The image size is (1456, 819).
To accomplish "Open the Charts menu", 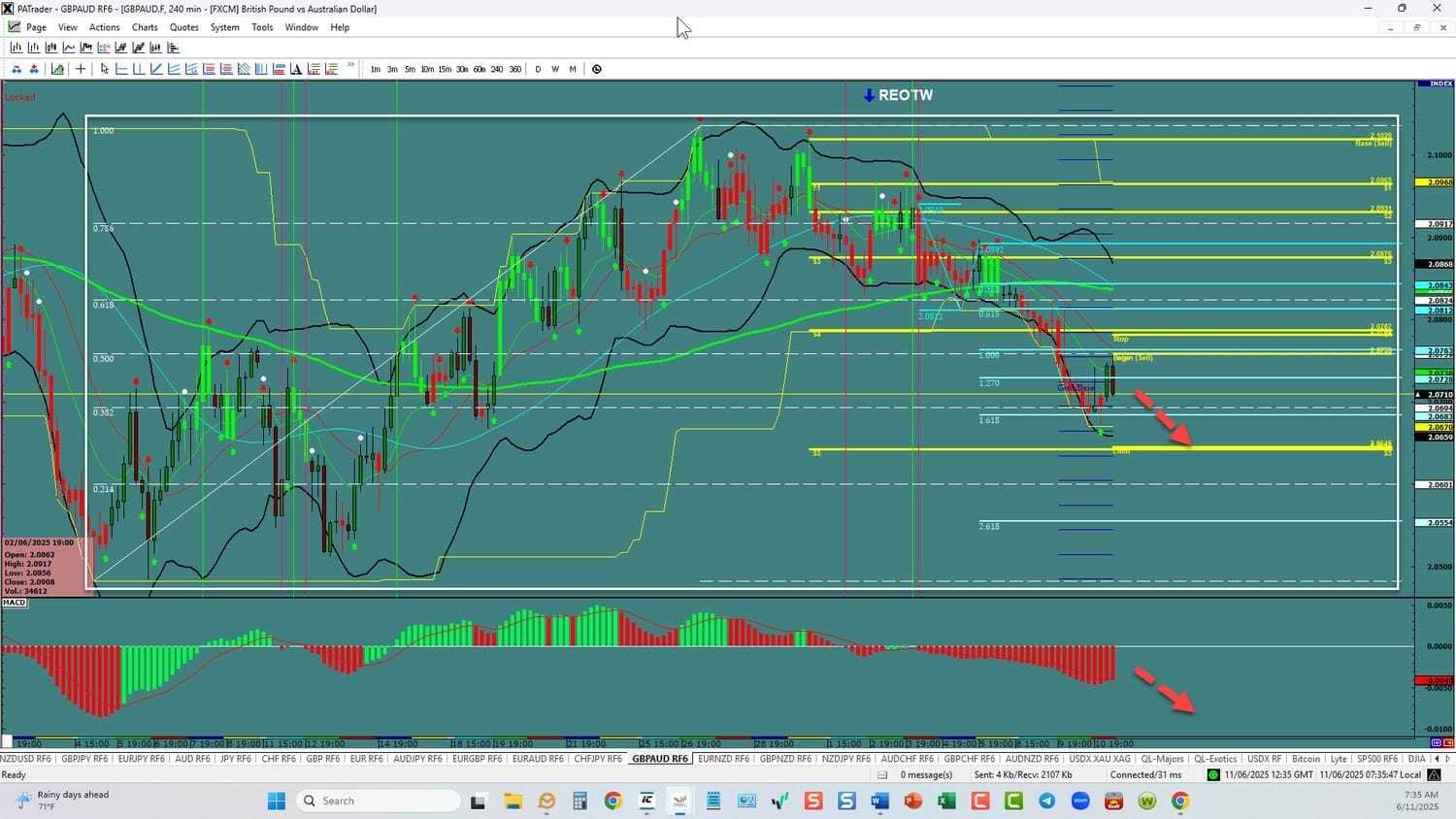I will pyautogui.click(x=145, y=27).
